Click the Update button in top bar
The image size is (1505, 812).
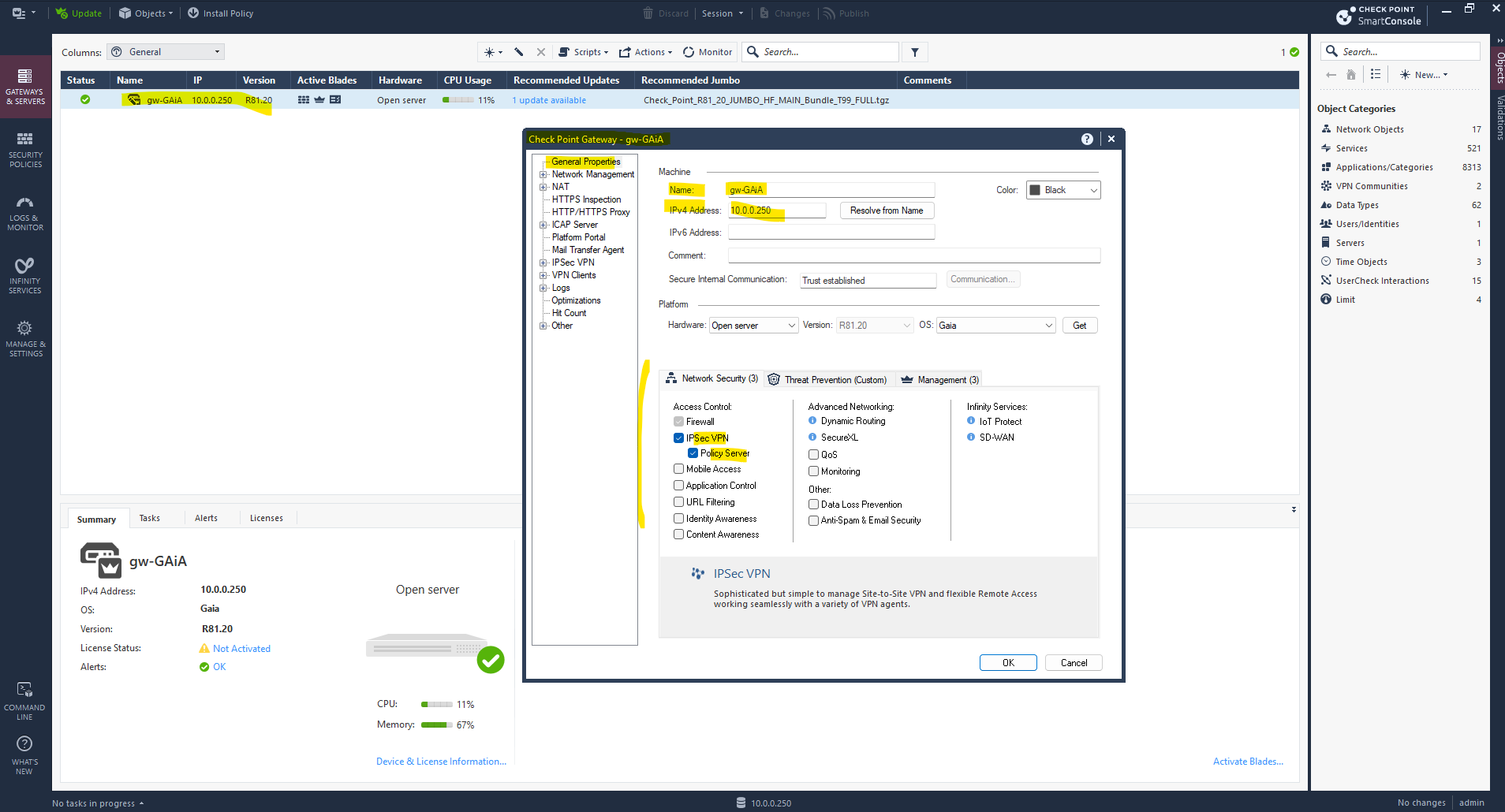(78, 13)
